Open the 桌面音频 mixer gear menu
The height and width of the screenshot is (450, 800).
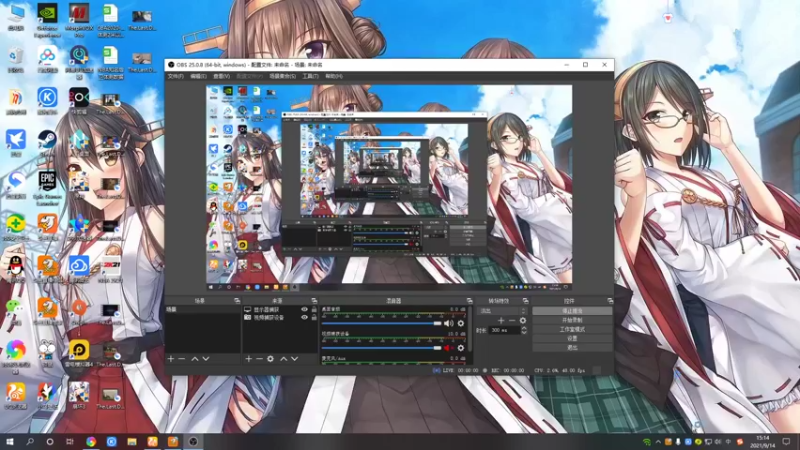tap(461, 323)
